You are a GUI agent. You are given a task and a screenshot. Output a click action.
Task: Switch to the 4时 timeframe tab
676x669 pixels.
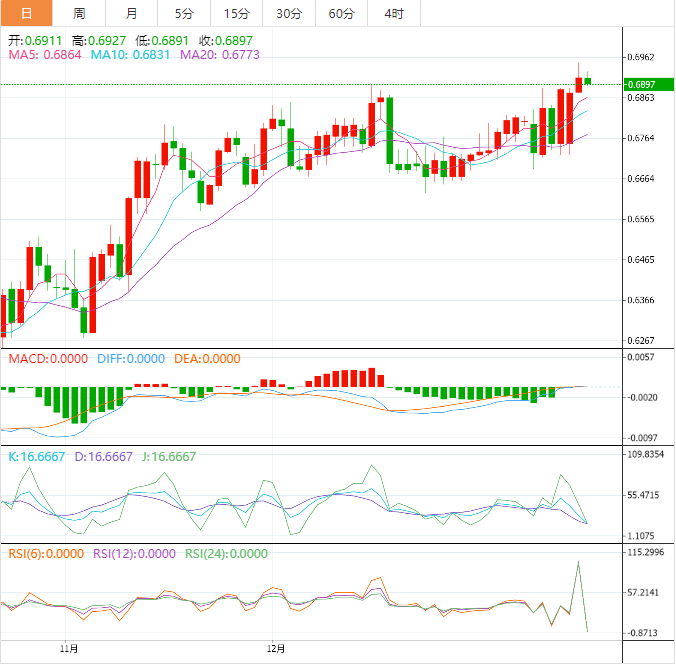click(x=393, y=13)
